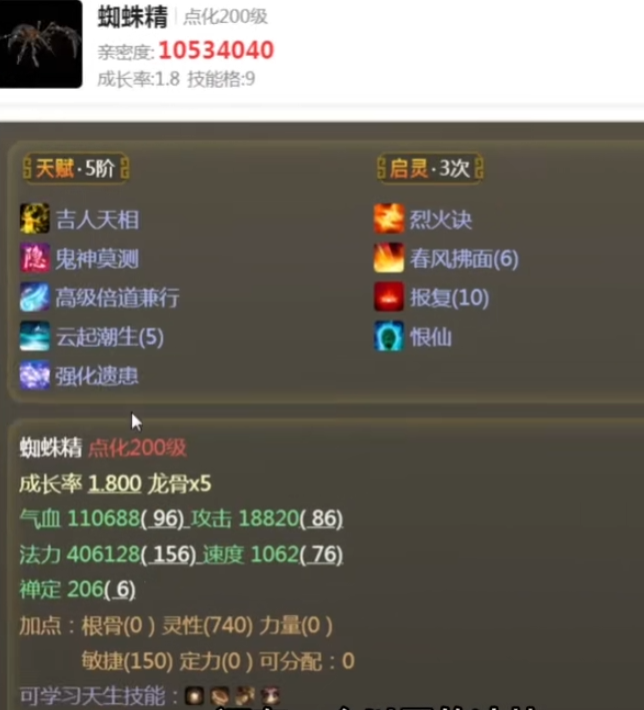The image size is (644, 710).
Task: Open the 云起潮生 skill icon
Action: click(34, 336)
